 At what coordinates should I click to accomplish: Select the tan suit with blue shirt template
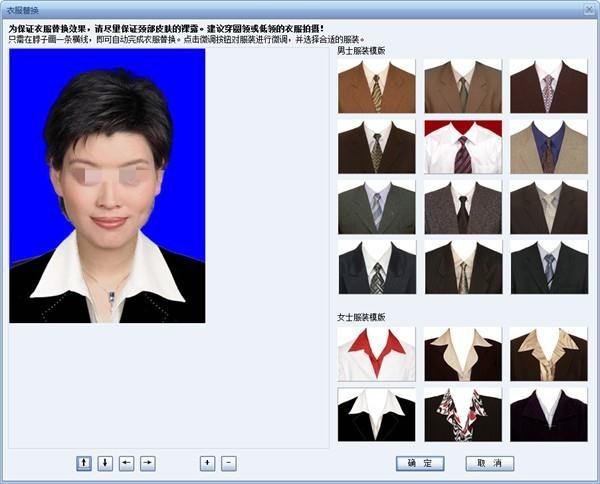point(549,147)
